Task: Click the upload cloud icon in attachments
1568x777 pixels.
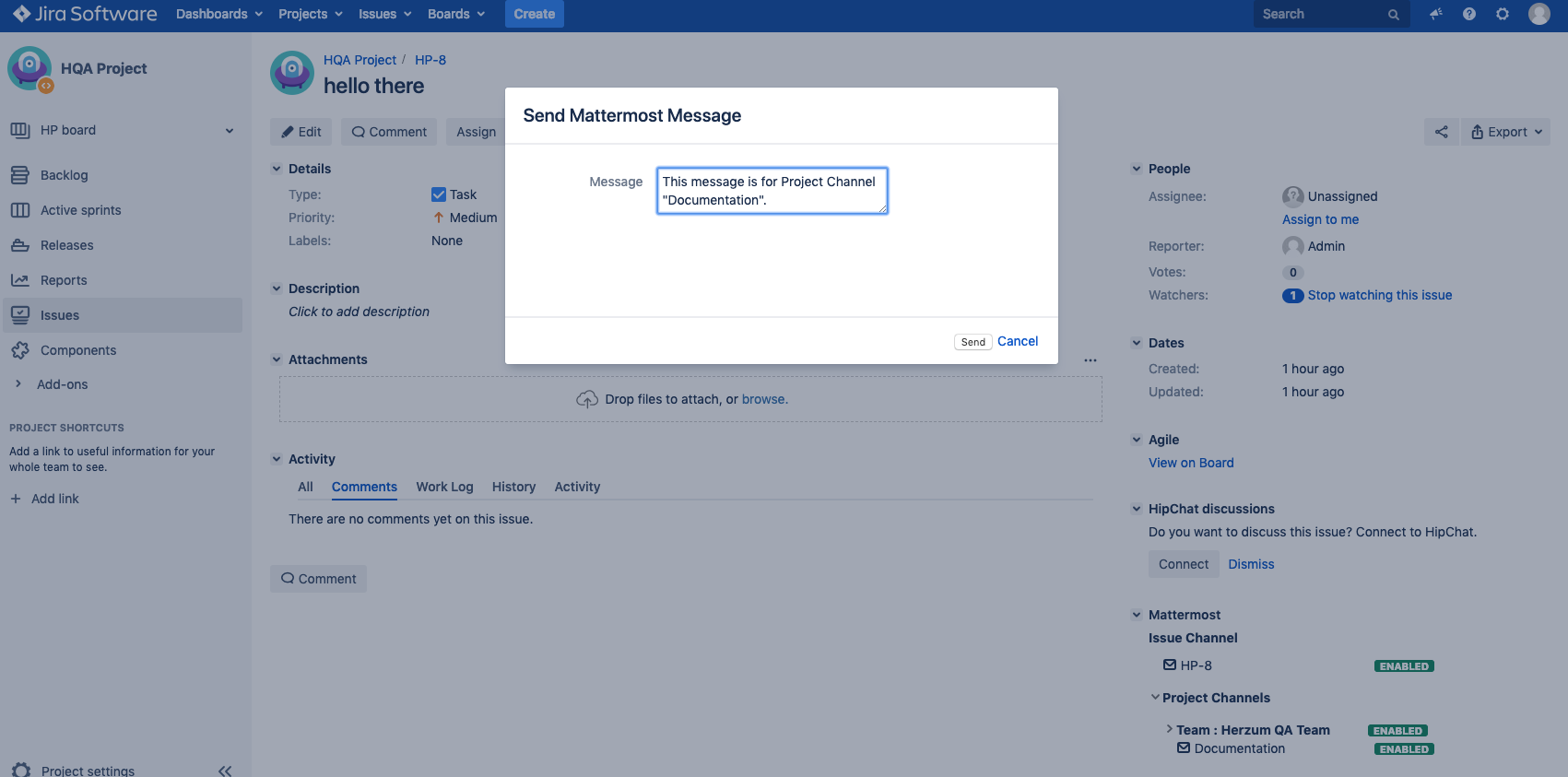Action: point(587,399)
